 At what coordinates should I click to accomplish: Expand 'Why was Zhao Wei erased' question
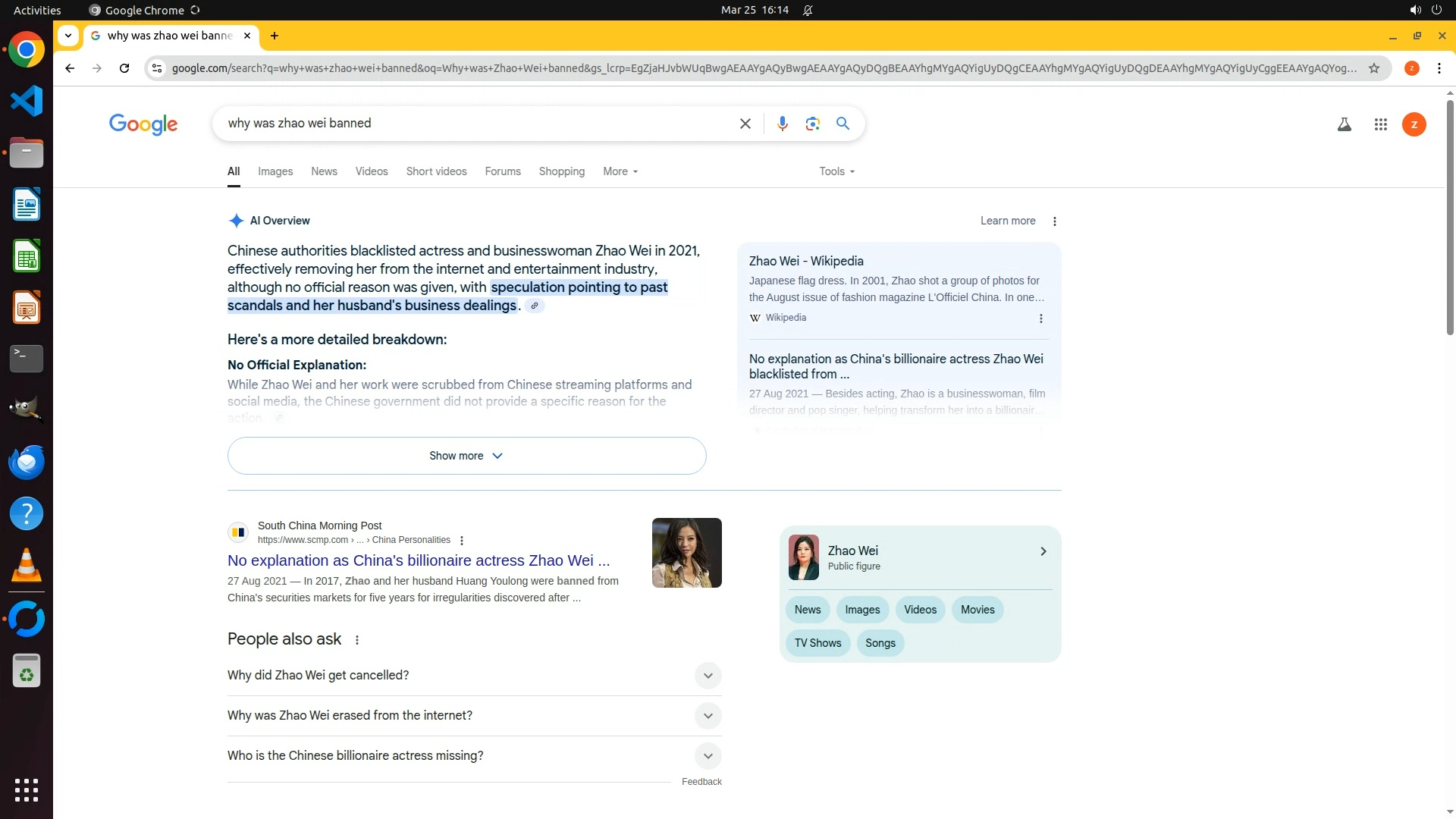[x=707, y=716]
